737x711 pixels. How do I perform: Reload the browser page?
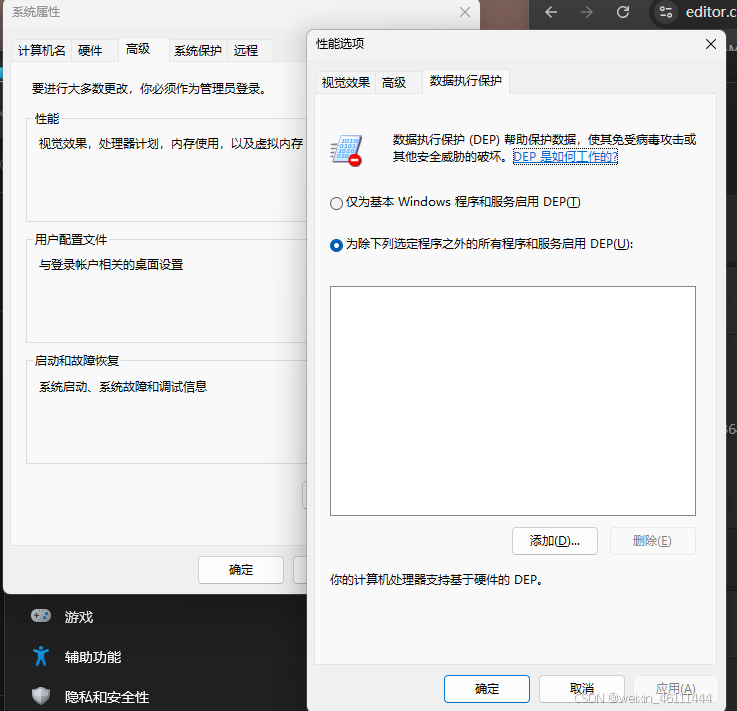pos(623,12)
